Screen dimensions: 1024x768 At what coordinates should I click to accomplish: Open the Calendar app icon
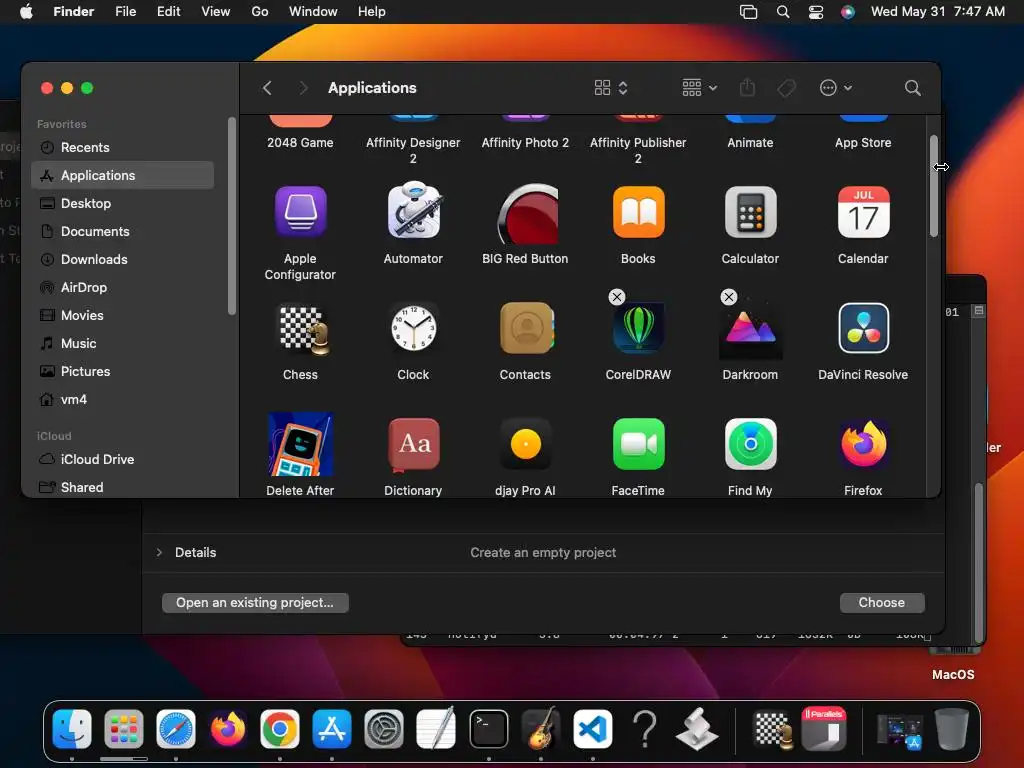click(x=863, y=212)
